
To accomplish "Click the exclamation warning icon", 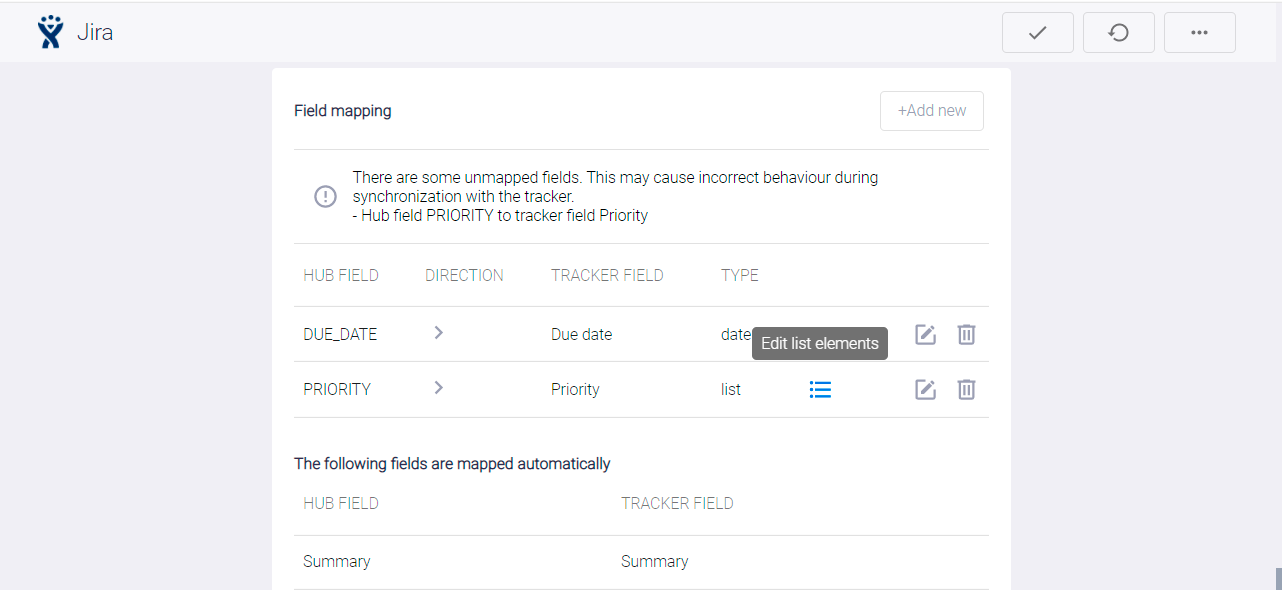I will (325, 196).
